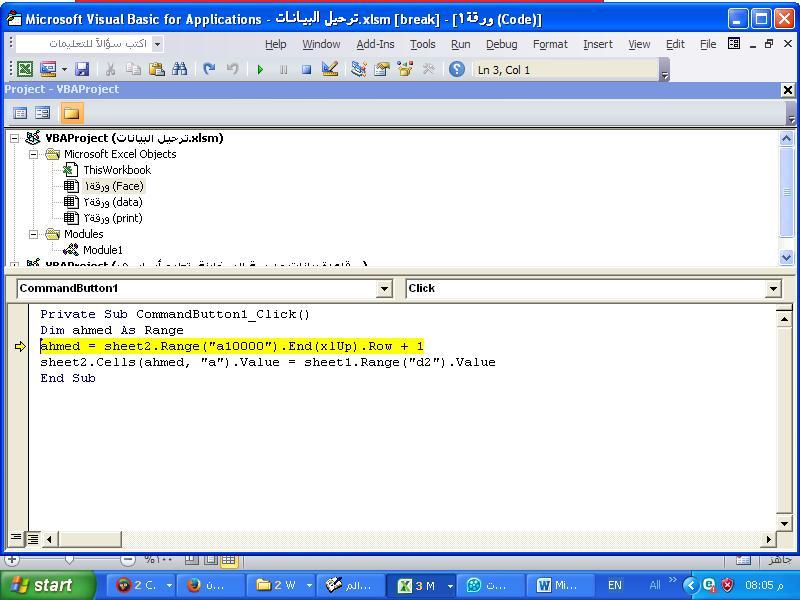Click the View Code icon in Project panel
Viewport: 800px width, 600px height.
pos(20,113)
